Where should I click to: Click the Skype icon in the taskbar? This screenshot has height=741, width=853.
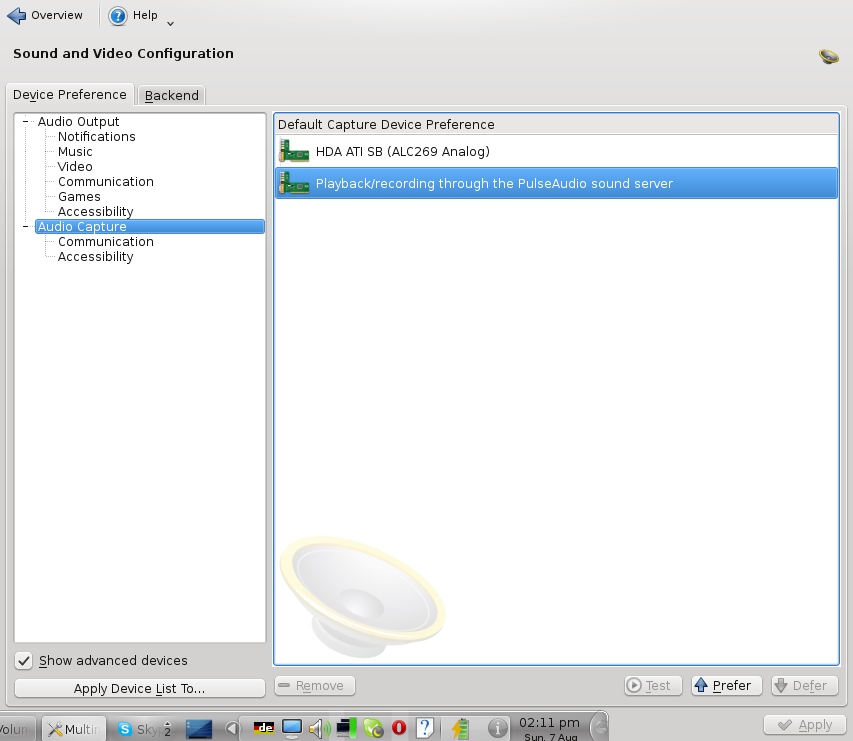click(x=126, y=729)
